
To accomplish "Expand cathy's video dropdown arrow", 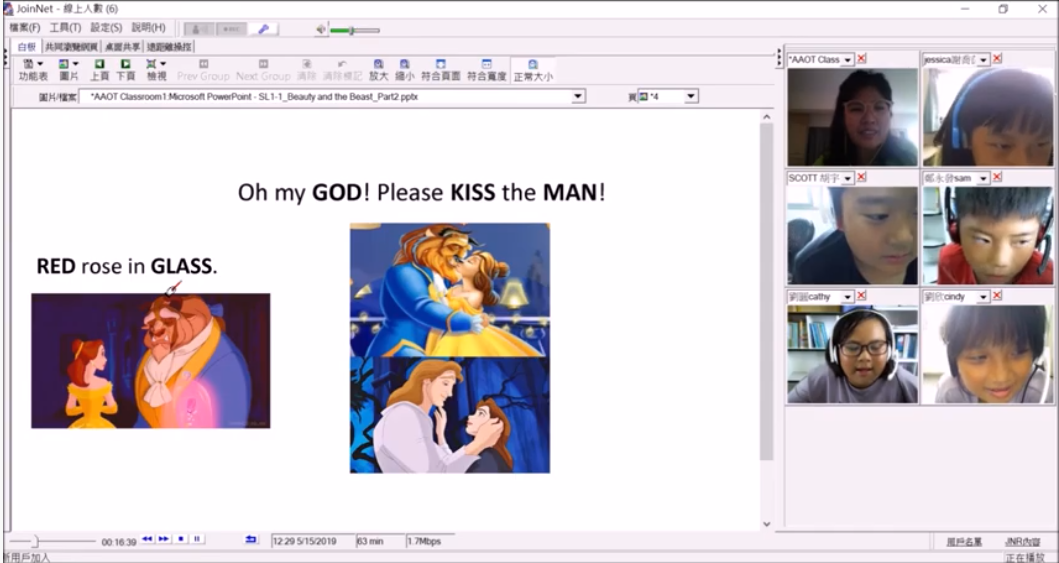I will tap(848, 298).
